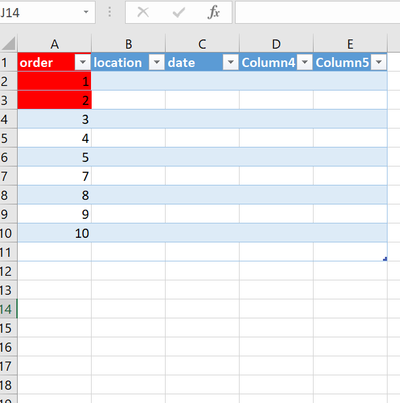Select highlighted row 14 header
Screen dimensions: 400x403
(x=8, y=309)
